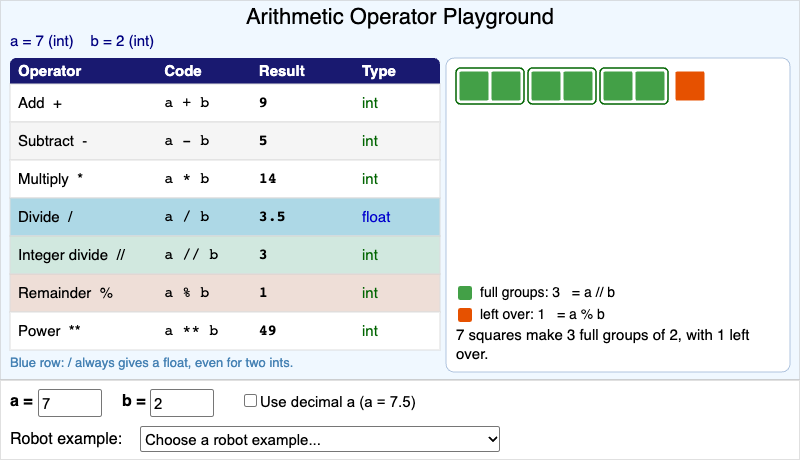Image resolution: width=800 pixels, height=462 pixels.
Task: Click the 'a = 7 (int)' summary text
Action: coord(42,41)
